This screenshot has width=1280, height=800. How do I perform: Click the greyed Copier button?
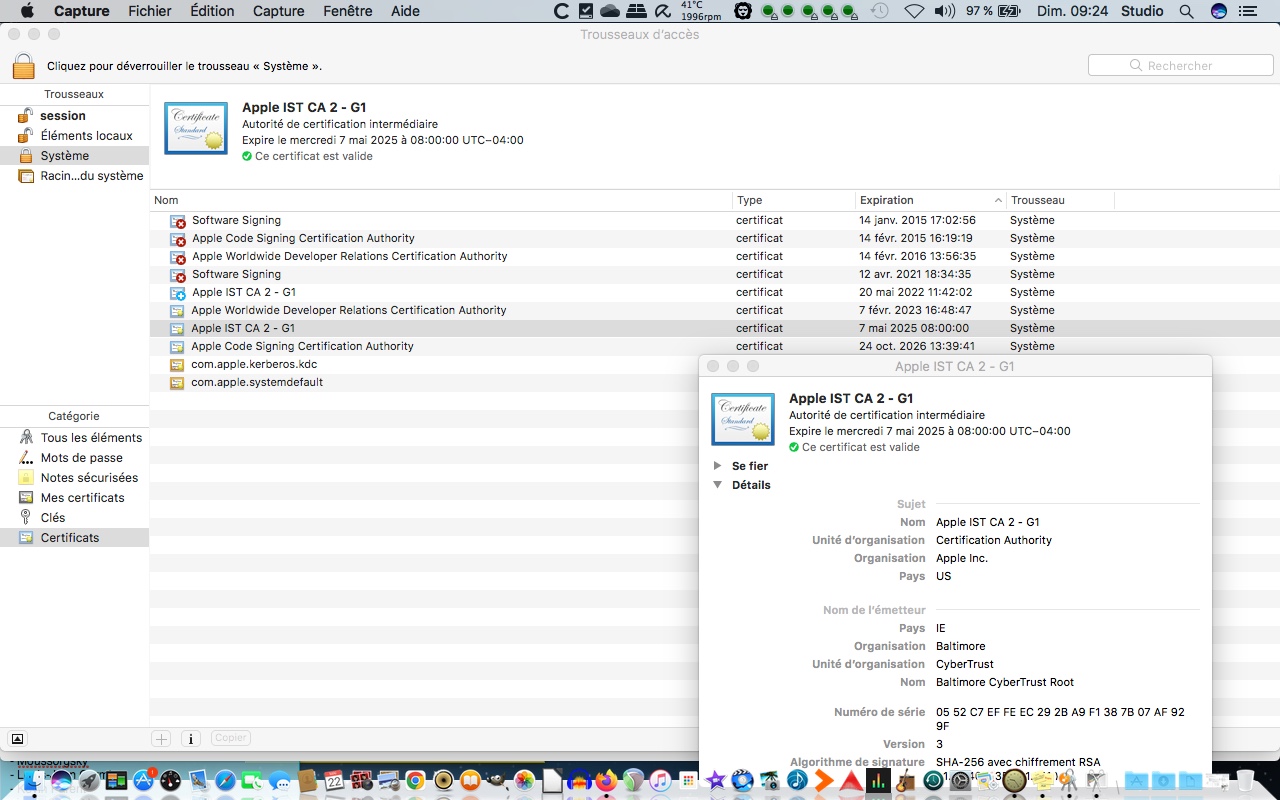coord(230,738)
